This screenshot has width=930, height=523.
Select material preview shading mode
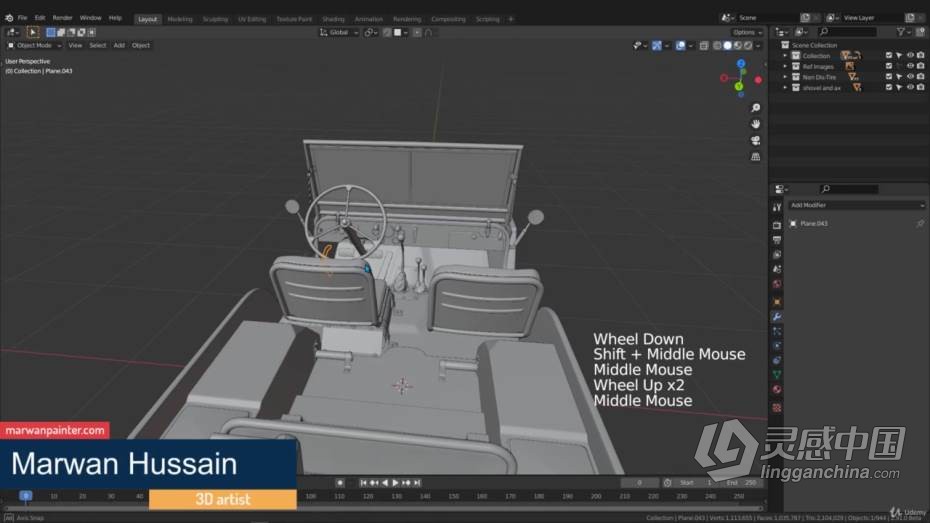coord(738,46)
